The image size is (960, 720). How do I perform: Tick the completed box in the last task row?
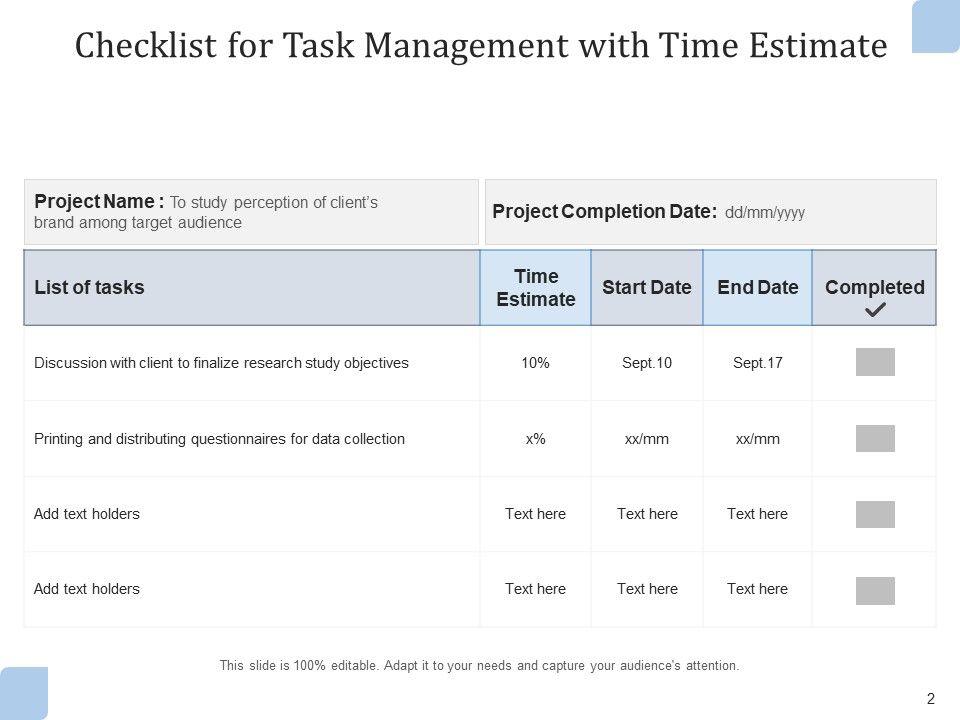click(875, 590)
